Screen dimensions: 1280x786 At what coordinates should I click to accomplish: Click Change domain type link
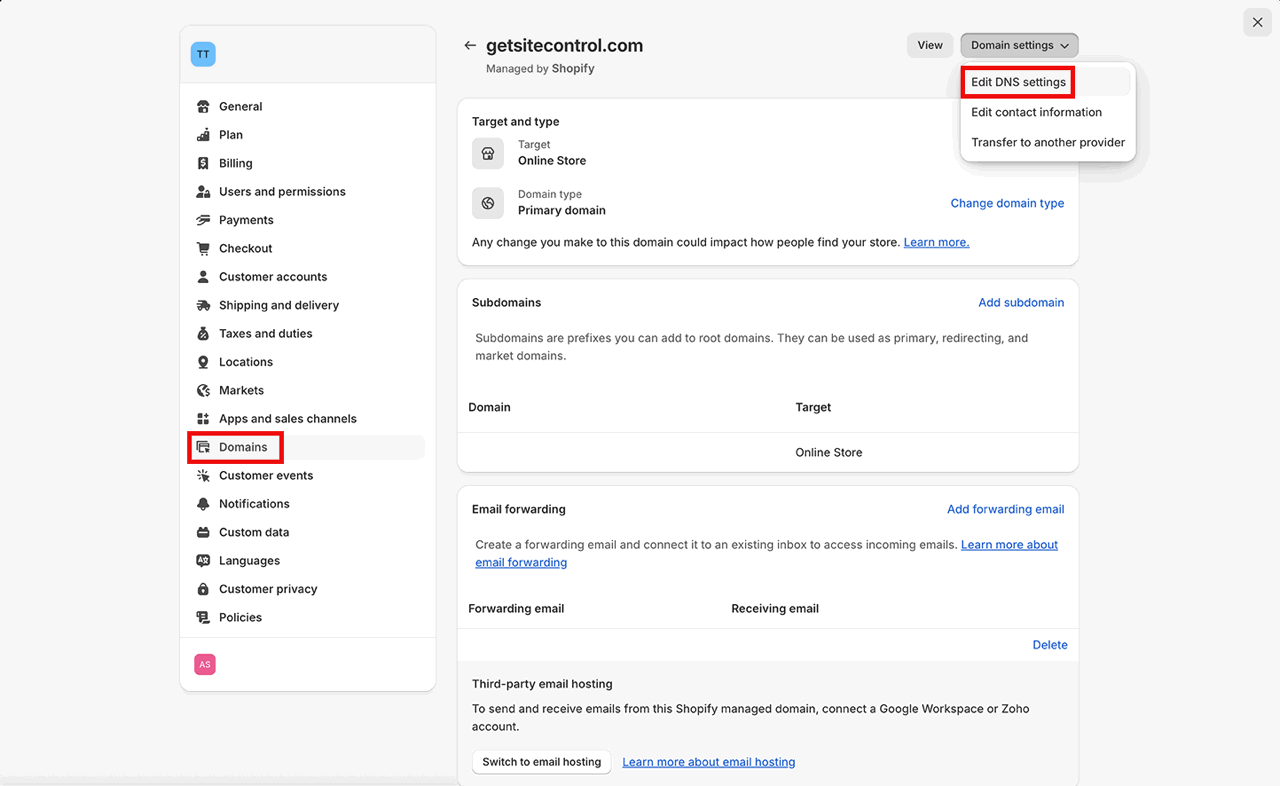pyautogui.click(x=1006, y=203)
